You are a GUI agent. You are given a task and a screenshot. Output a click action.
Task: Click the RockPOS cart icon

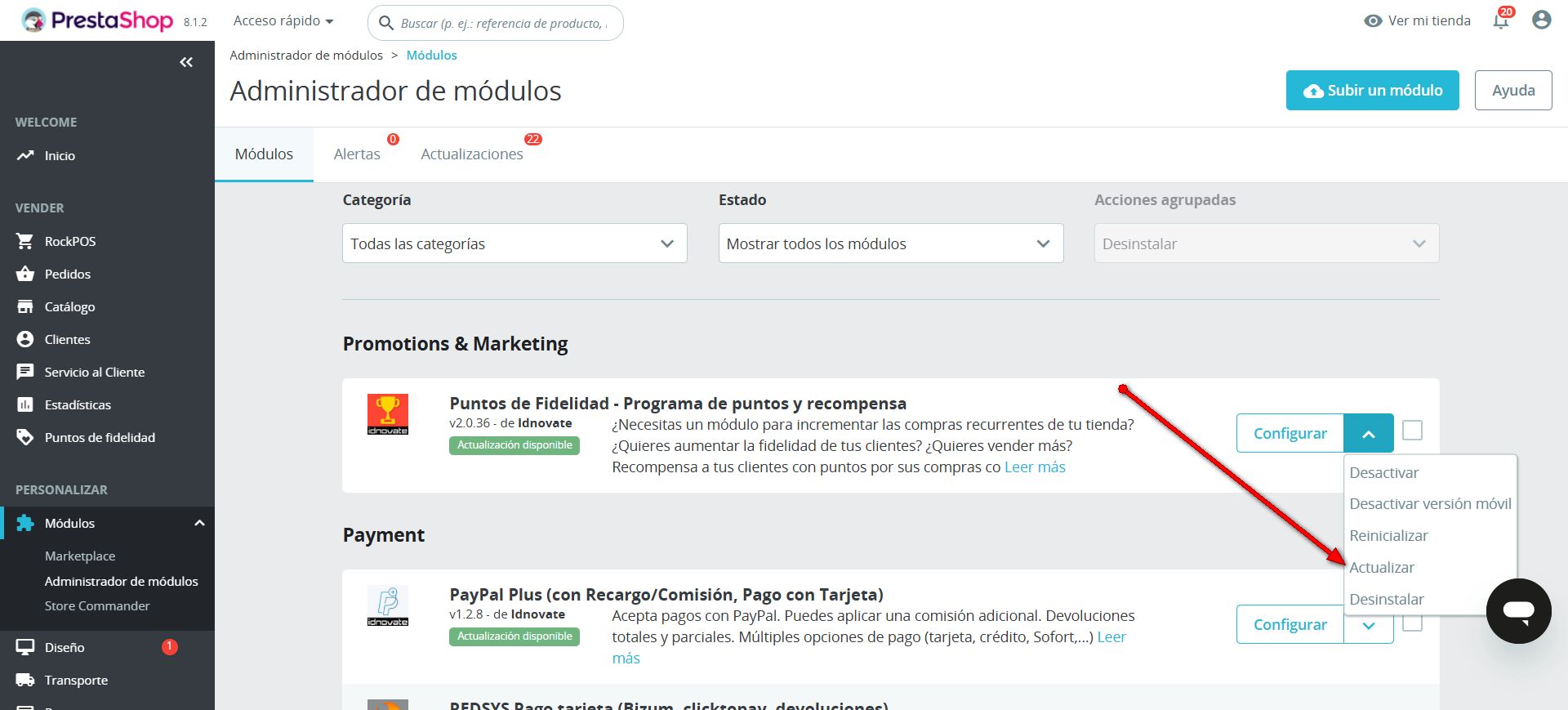[x=25, y=241]
